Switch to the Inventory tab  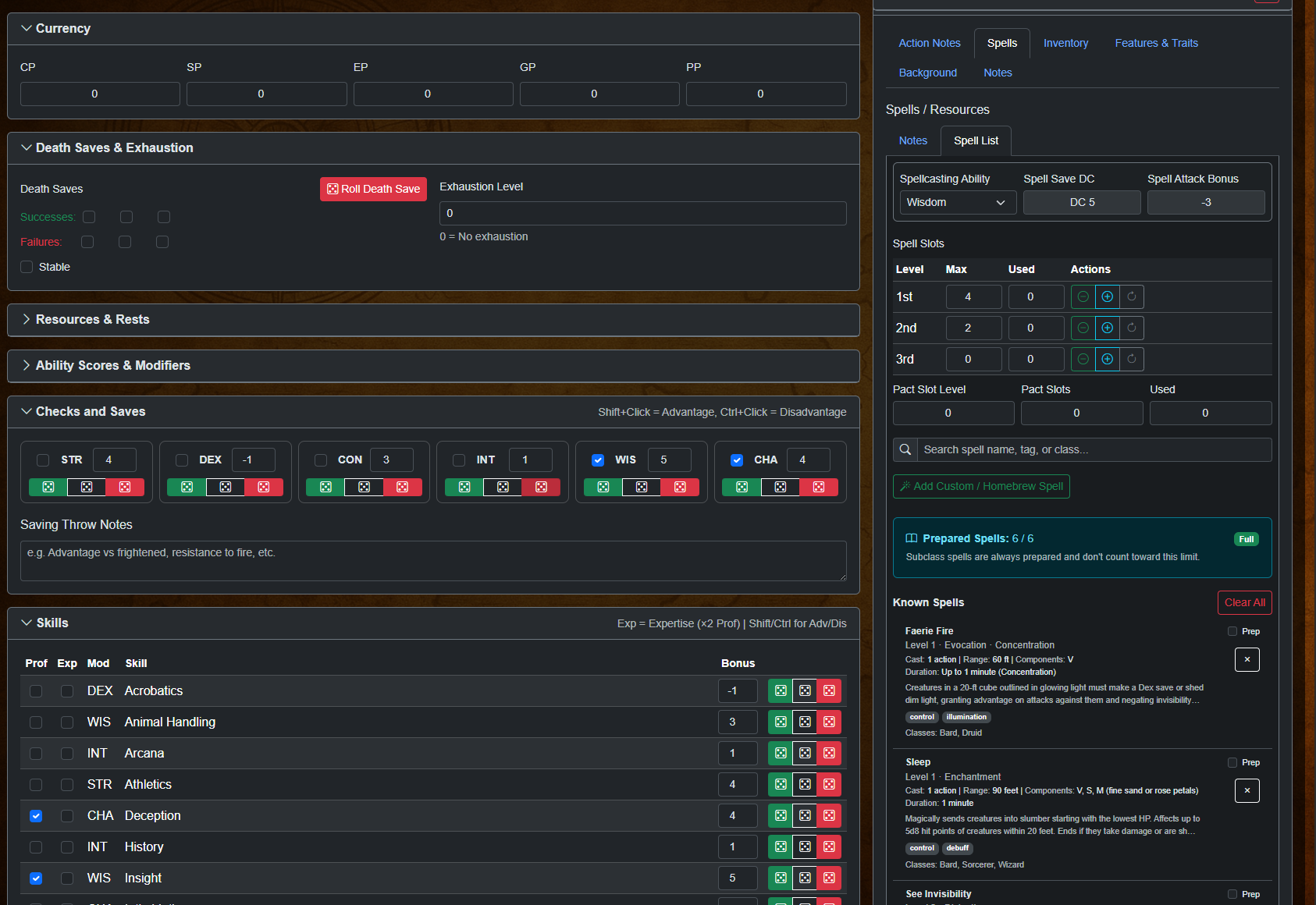click(x=1065, y=43)
